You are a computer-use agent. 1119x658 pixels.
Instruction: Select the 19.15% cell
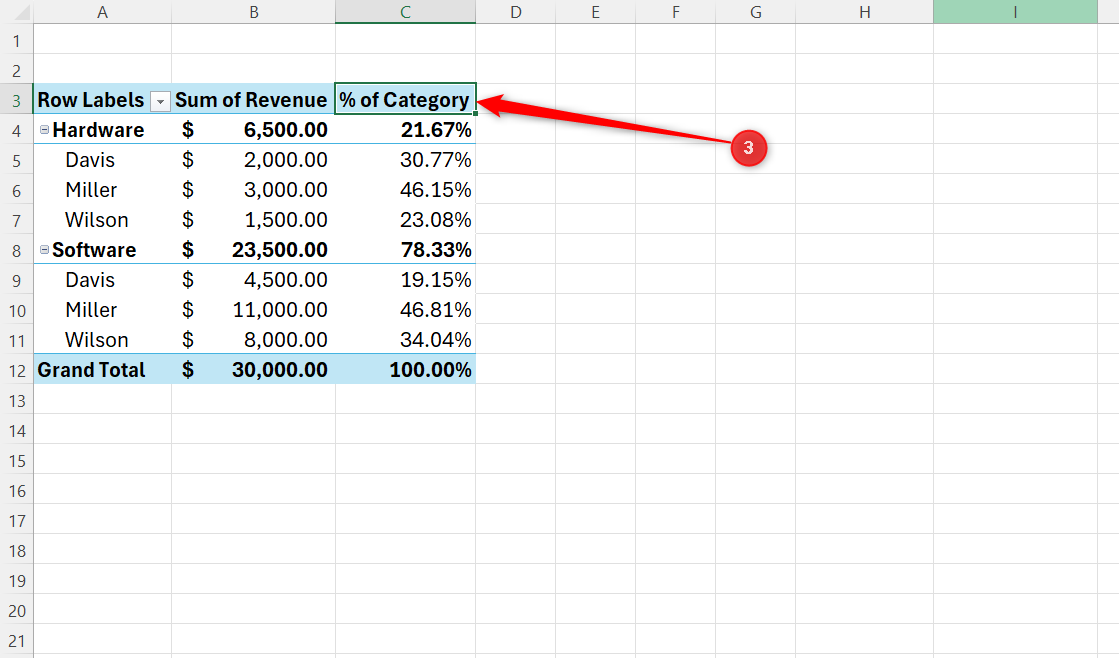pos(405,280)
